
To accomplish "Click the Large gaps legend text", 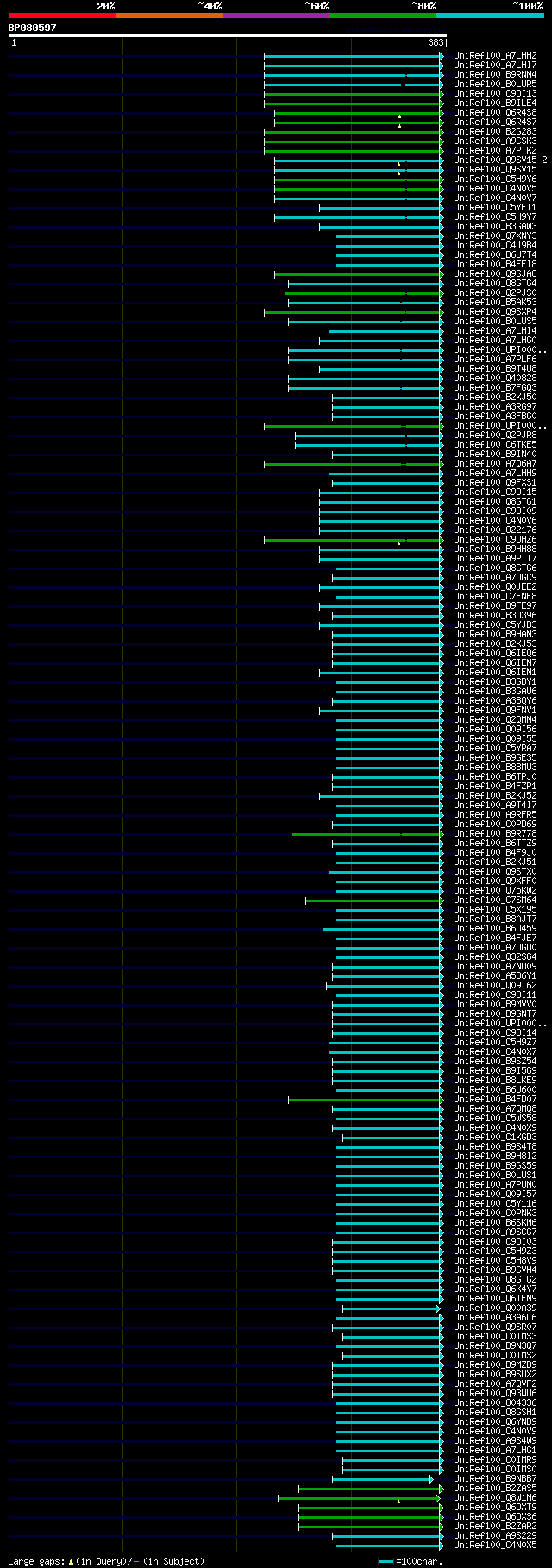I will click(106, 1561).
